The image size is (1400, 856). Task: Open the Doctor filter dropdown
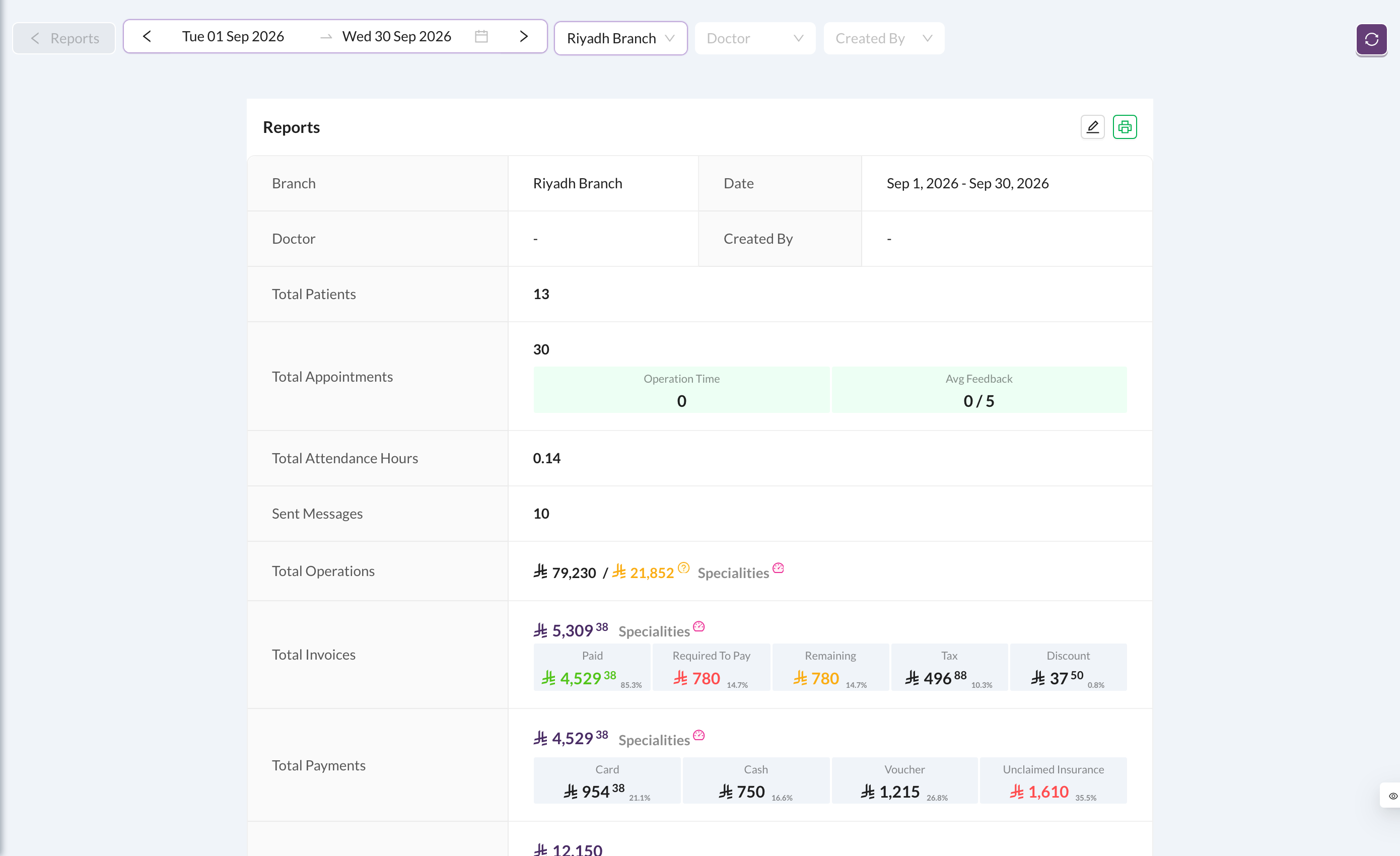coord(754,38)
